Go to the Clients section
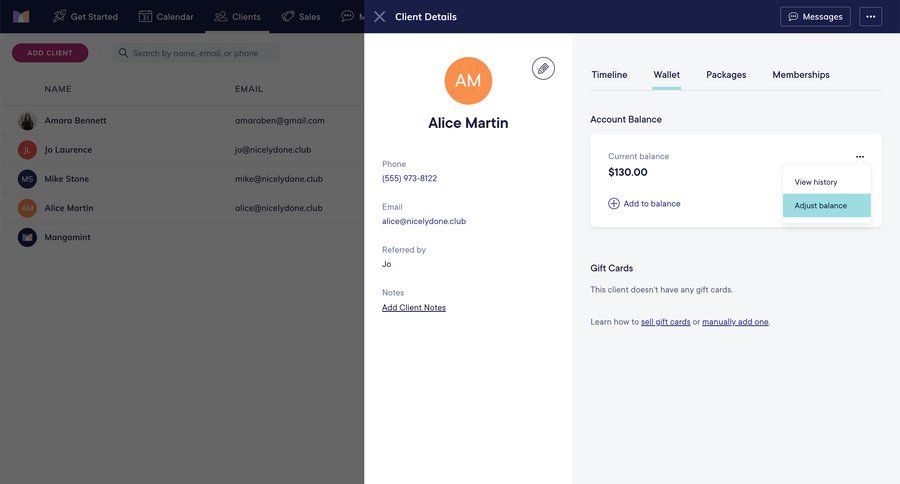The image size is (900, 484). click(237, 17)
